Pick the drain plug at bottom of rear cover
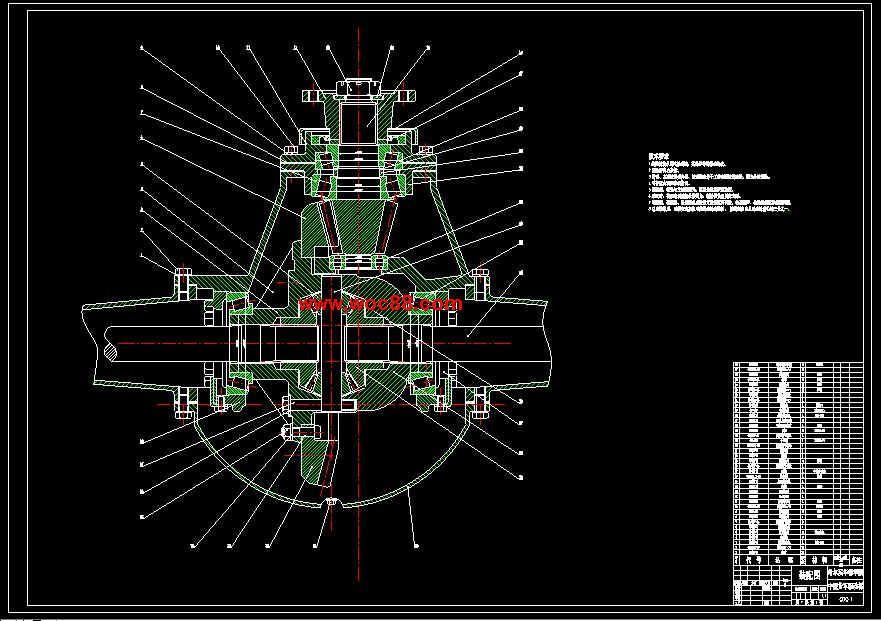Screen dimensions: 881x621 [x=331, y=501]
